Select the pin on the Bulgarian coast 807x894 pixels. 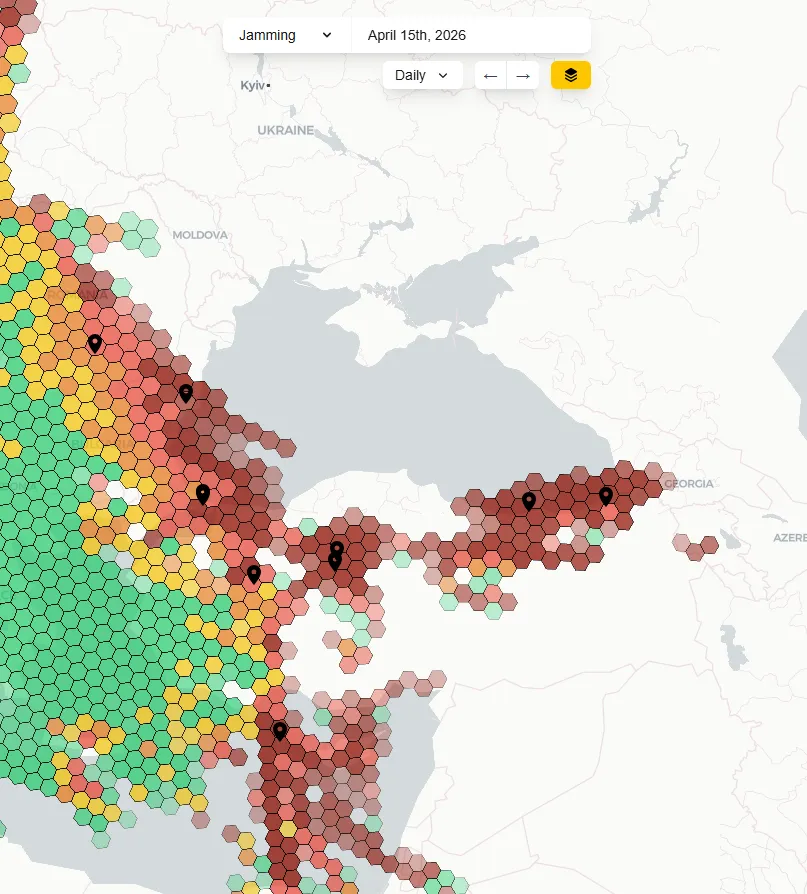coord(202,494)
